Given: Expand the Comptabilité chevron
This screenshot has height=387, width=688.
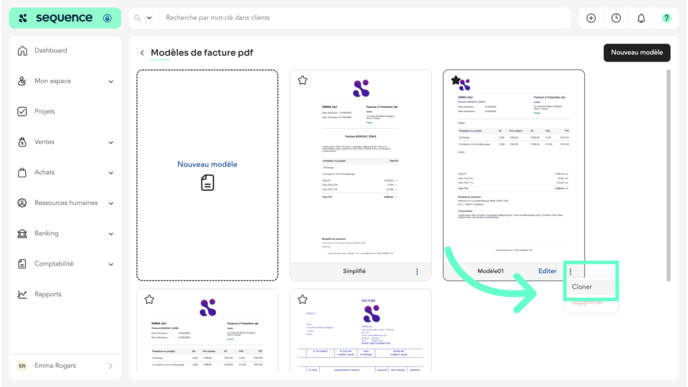Looking at the screenshot, I should click(x=111, y=264).
